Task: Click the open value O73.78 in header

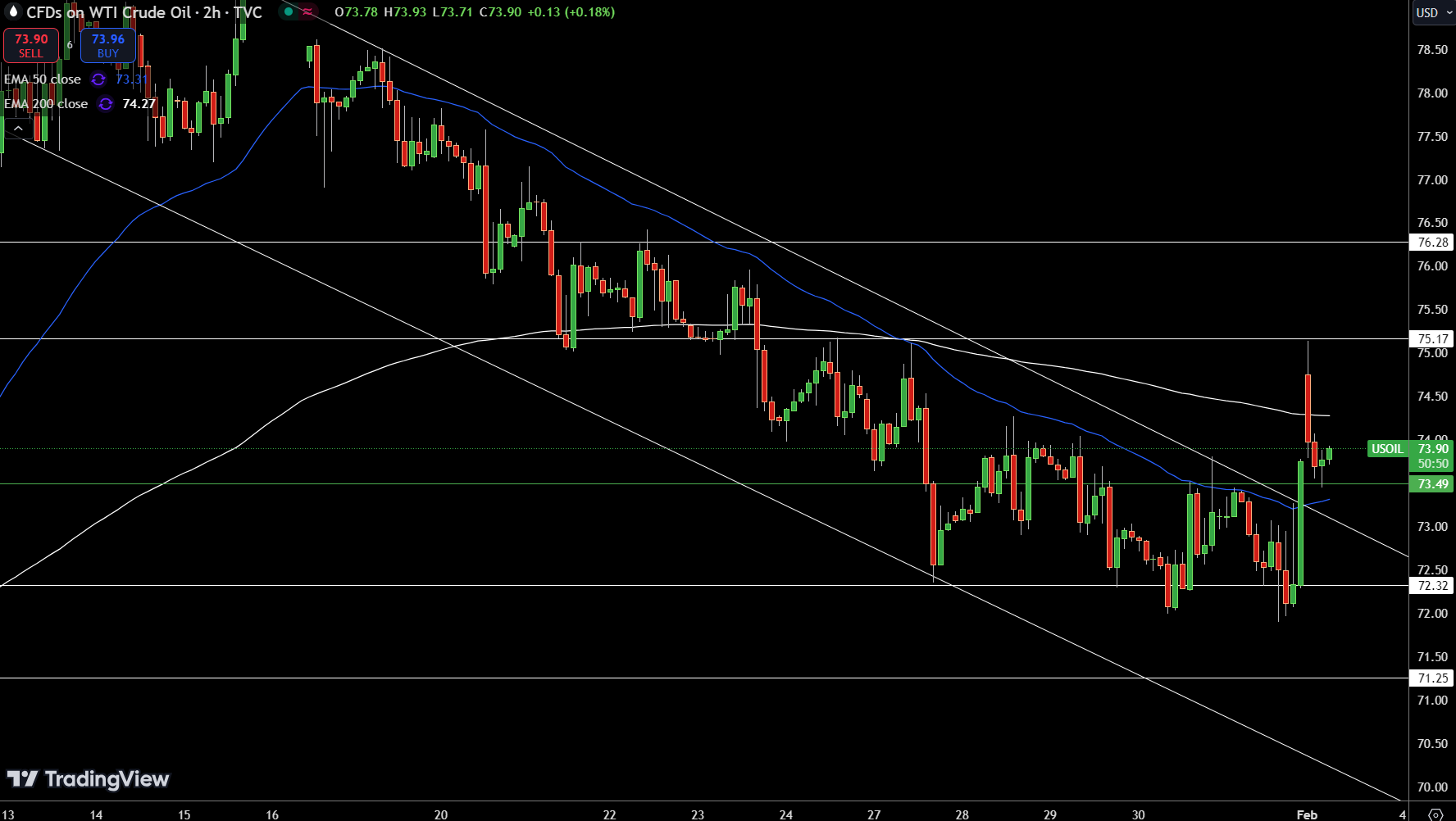Action: (x=356, y=12)
